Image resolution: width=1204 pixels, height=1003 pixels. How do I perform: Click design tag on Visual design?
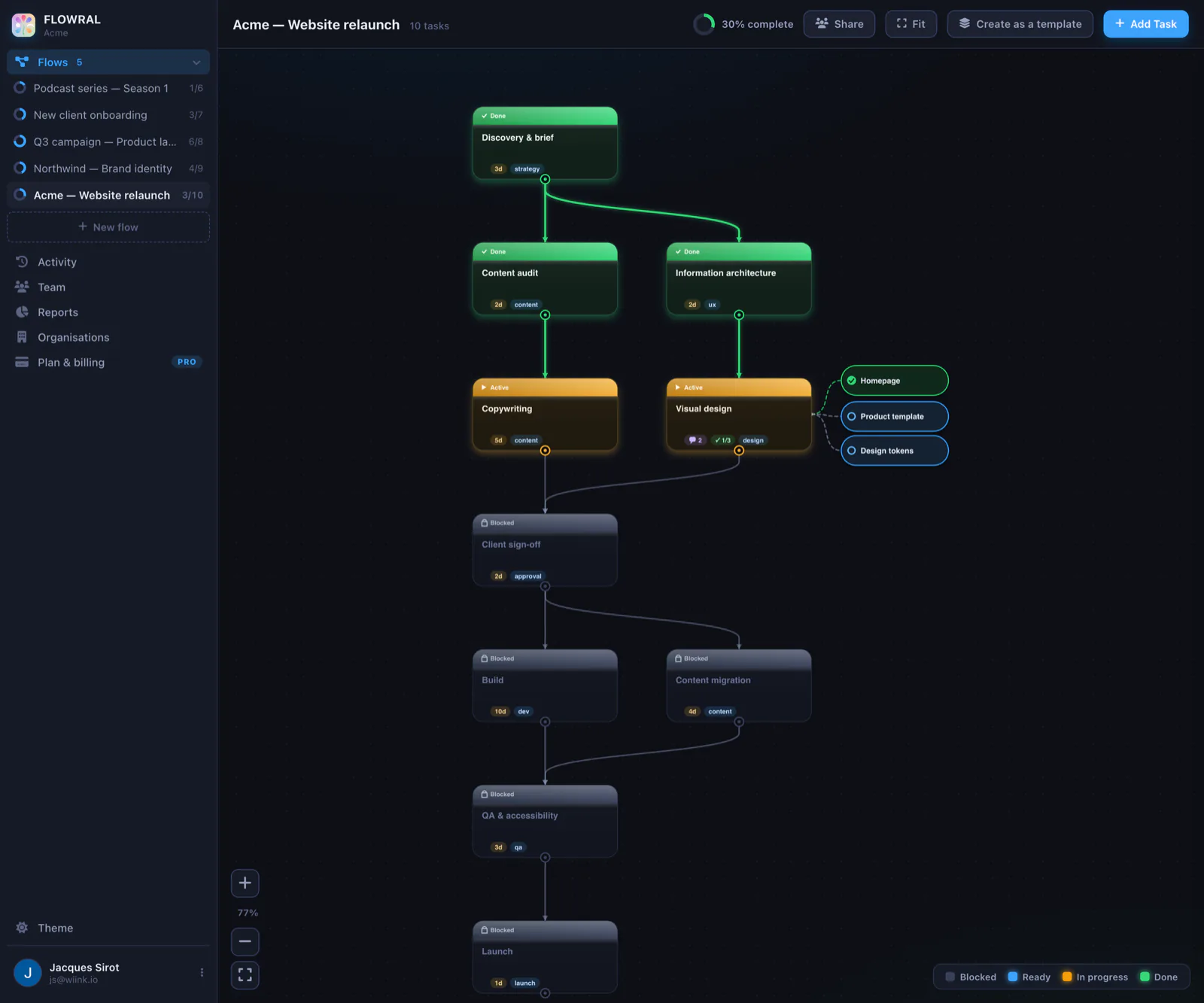click(x=753, y=440)
